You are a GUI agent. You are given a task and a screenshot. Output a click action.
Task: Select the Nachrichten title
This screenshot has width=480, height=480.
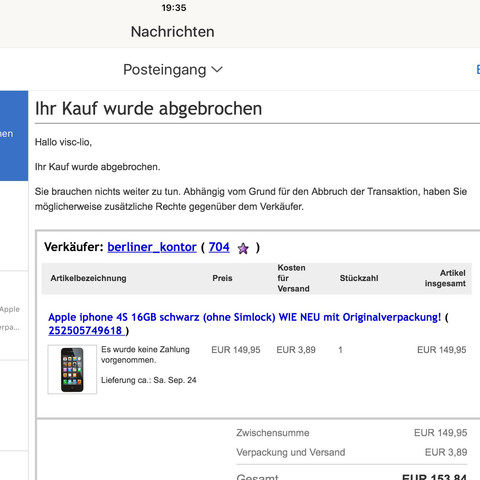(172, 32)
